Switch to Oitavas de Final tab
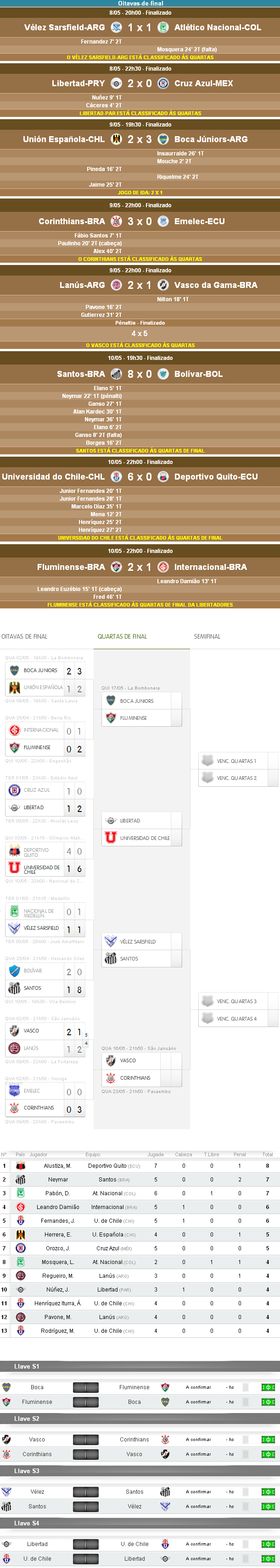The height and width of the screenshot is (1568, 280). click(24, 637)
